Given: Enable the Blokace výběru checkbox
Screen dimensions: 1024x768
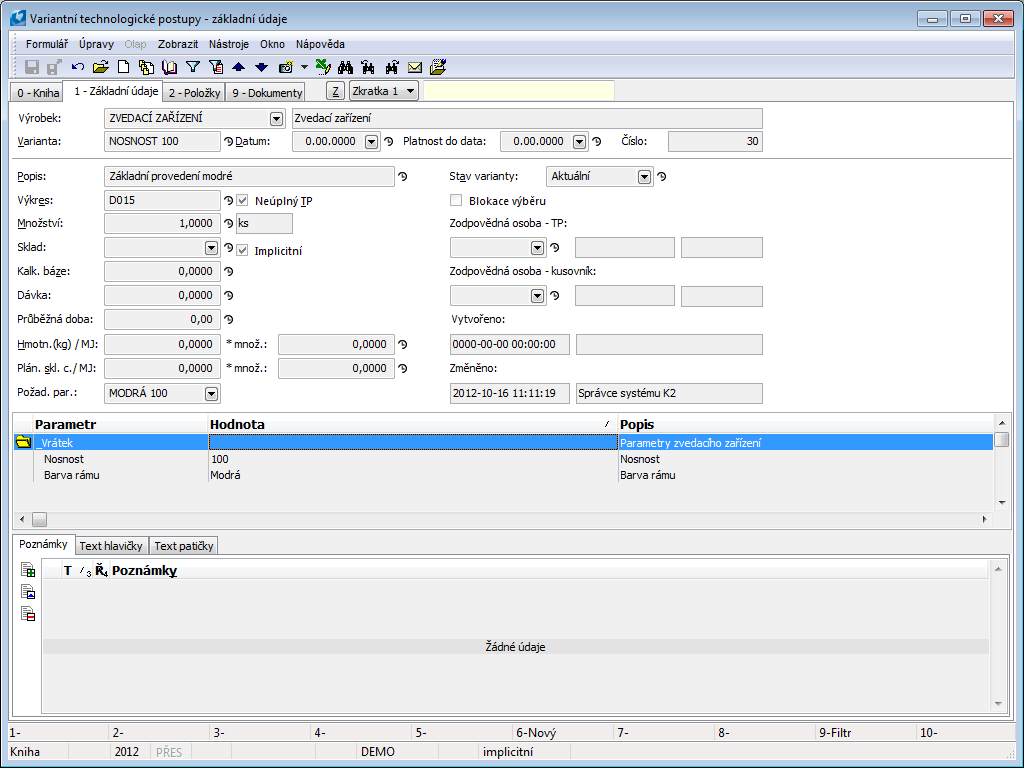Looking at the screenshot, I should (x=456, y=200).
